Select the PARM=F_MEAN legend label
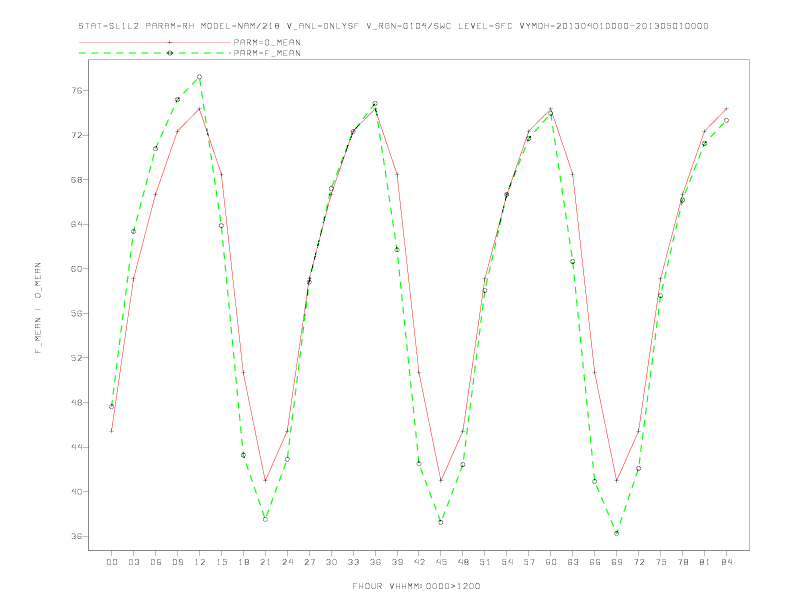This screenshot has height=612, width=792. click(267, 53)
